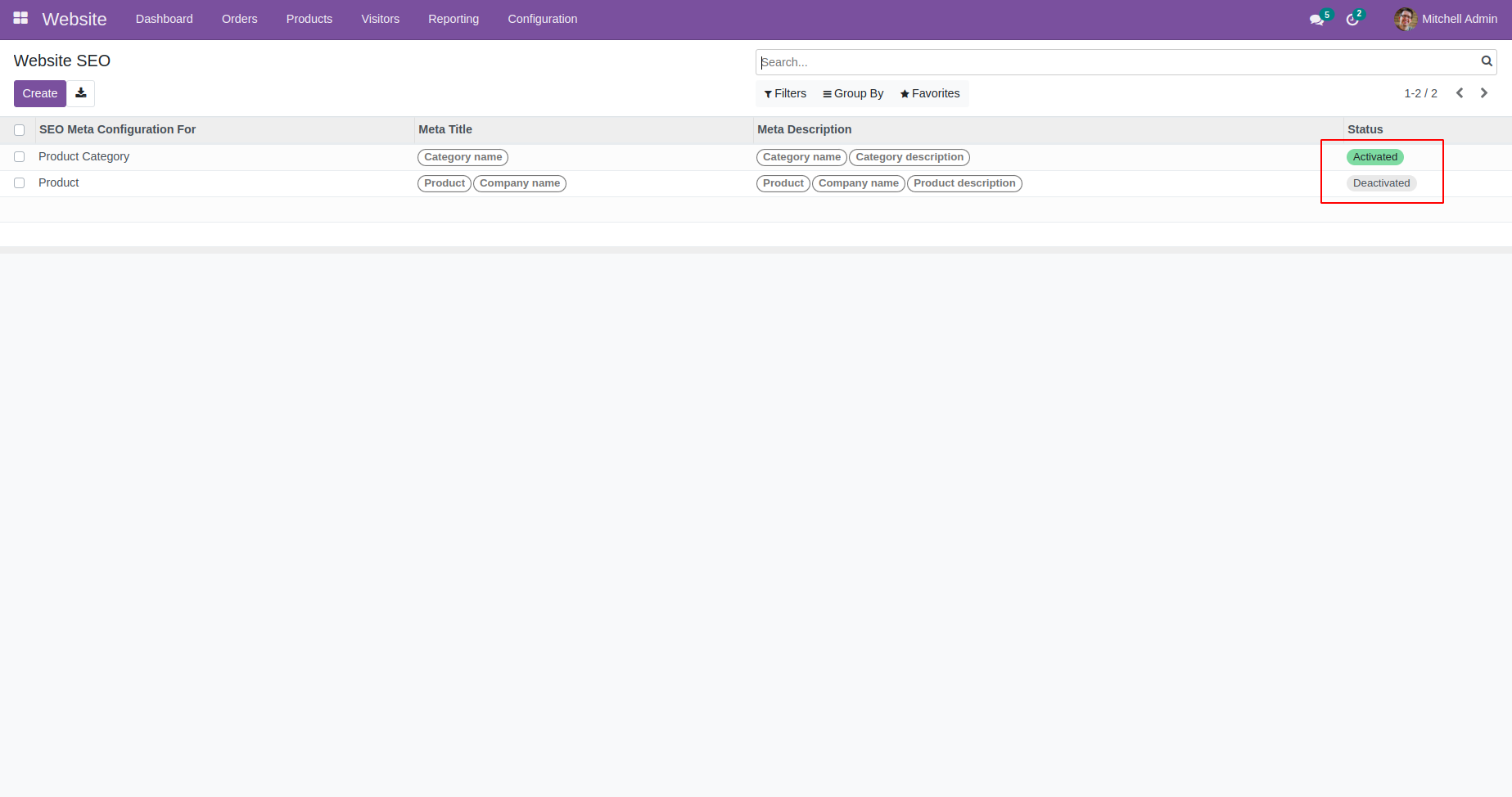Open the Visitors menu
Image resolution: width=1512 pixels, height=797 pixels.
click(381, 19)
